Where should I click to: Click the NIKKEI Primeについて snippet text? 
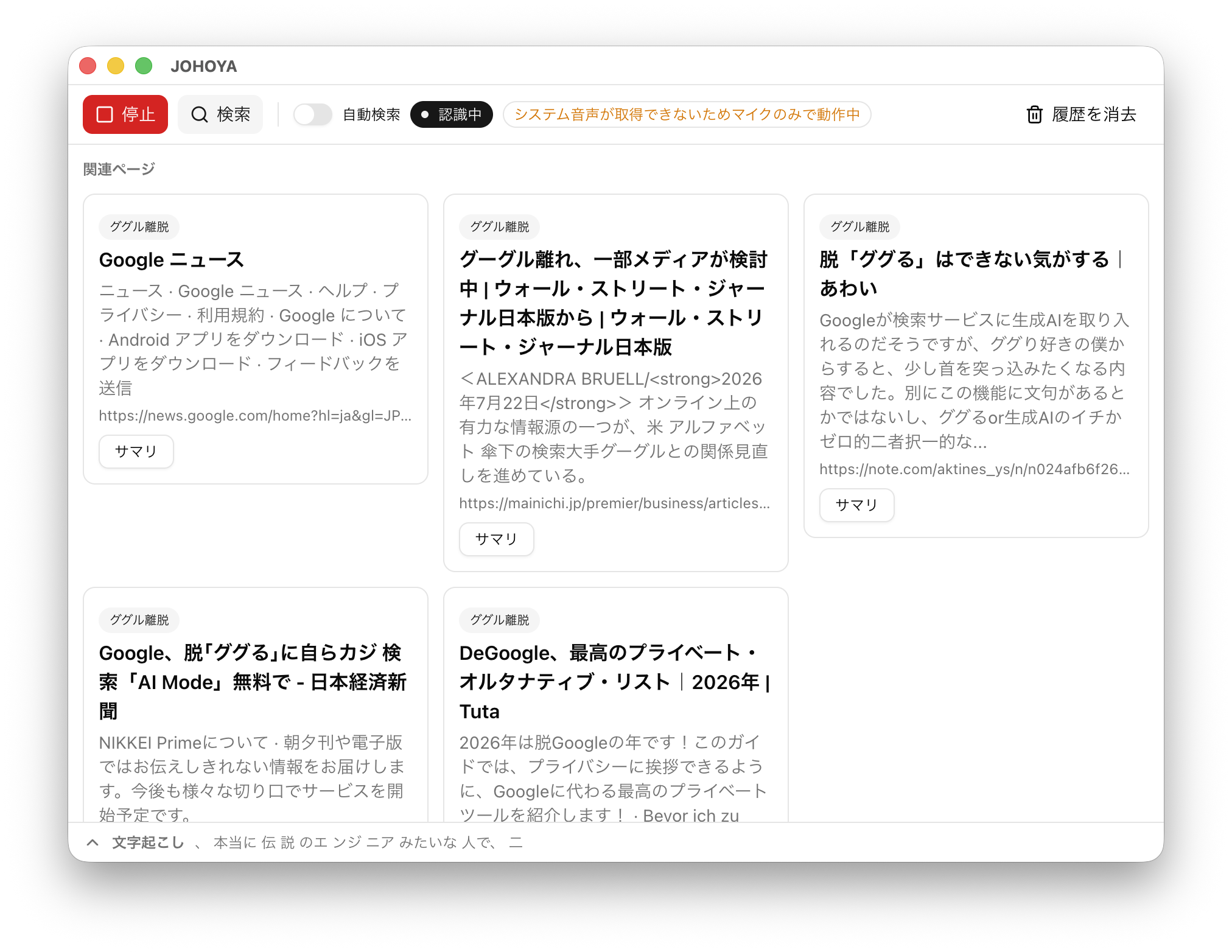[252, 778]
